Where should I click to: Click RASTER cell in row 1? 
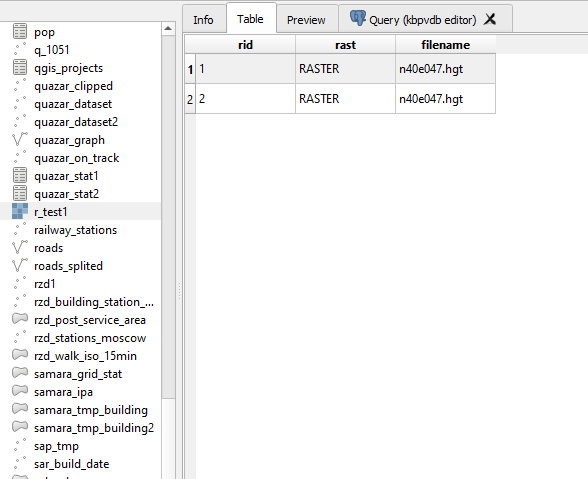click(345, 69)
